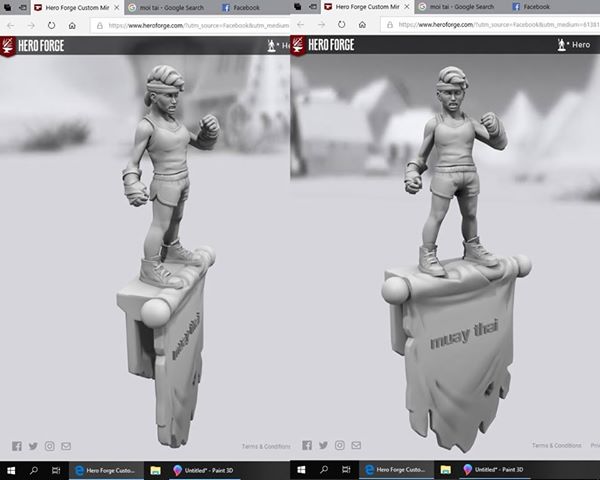Click Twitter icon in left window footer
This screenshot has width=600, height=480.
tap(33, 446)
